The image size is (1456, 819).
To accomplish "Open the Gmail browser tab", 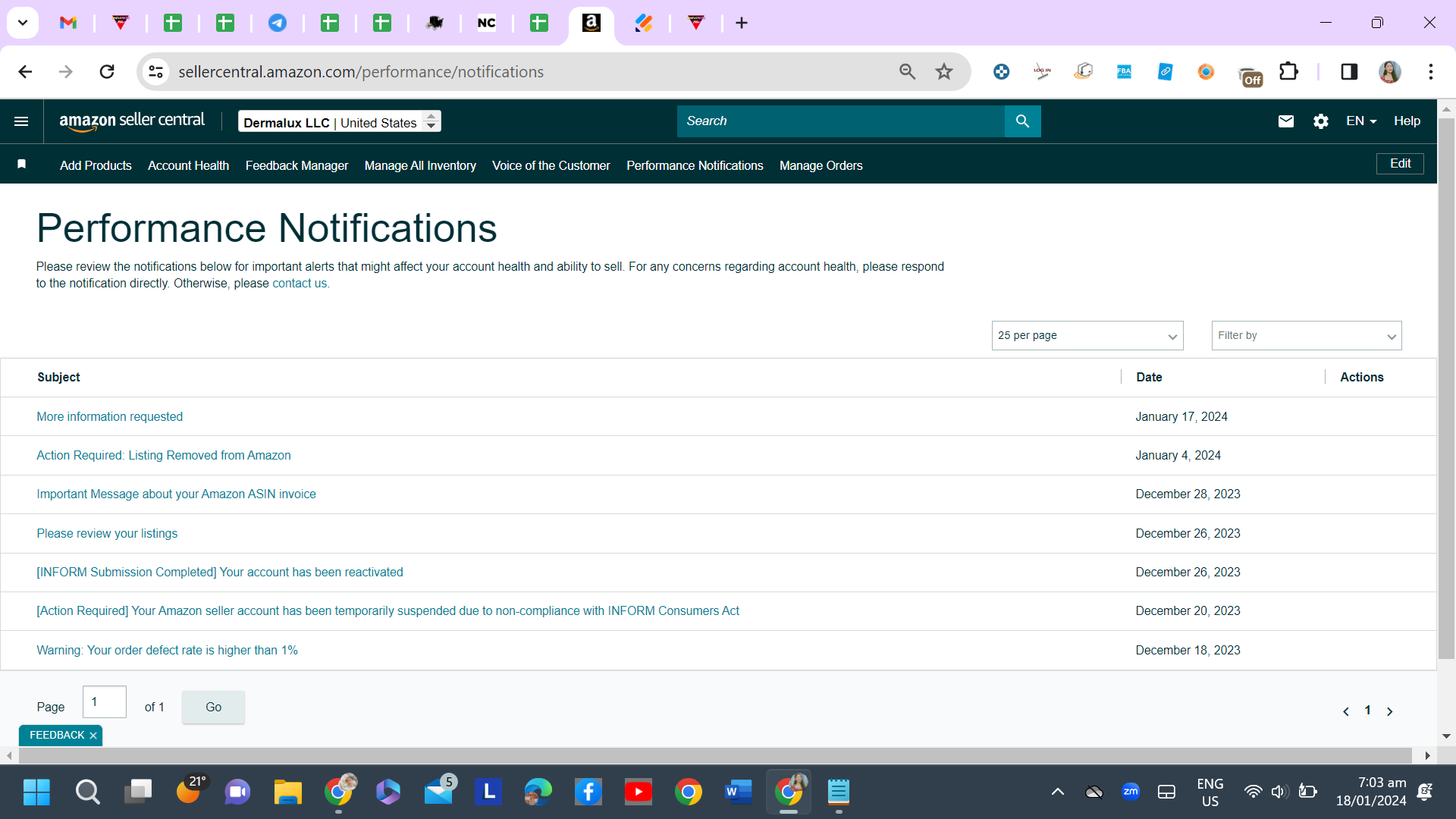I will [x=68, y=23].
